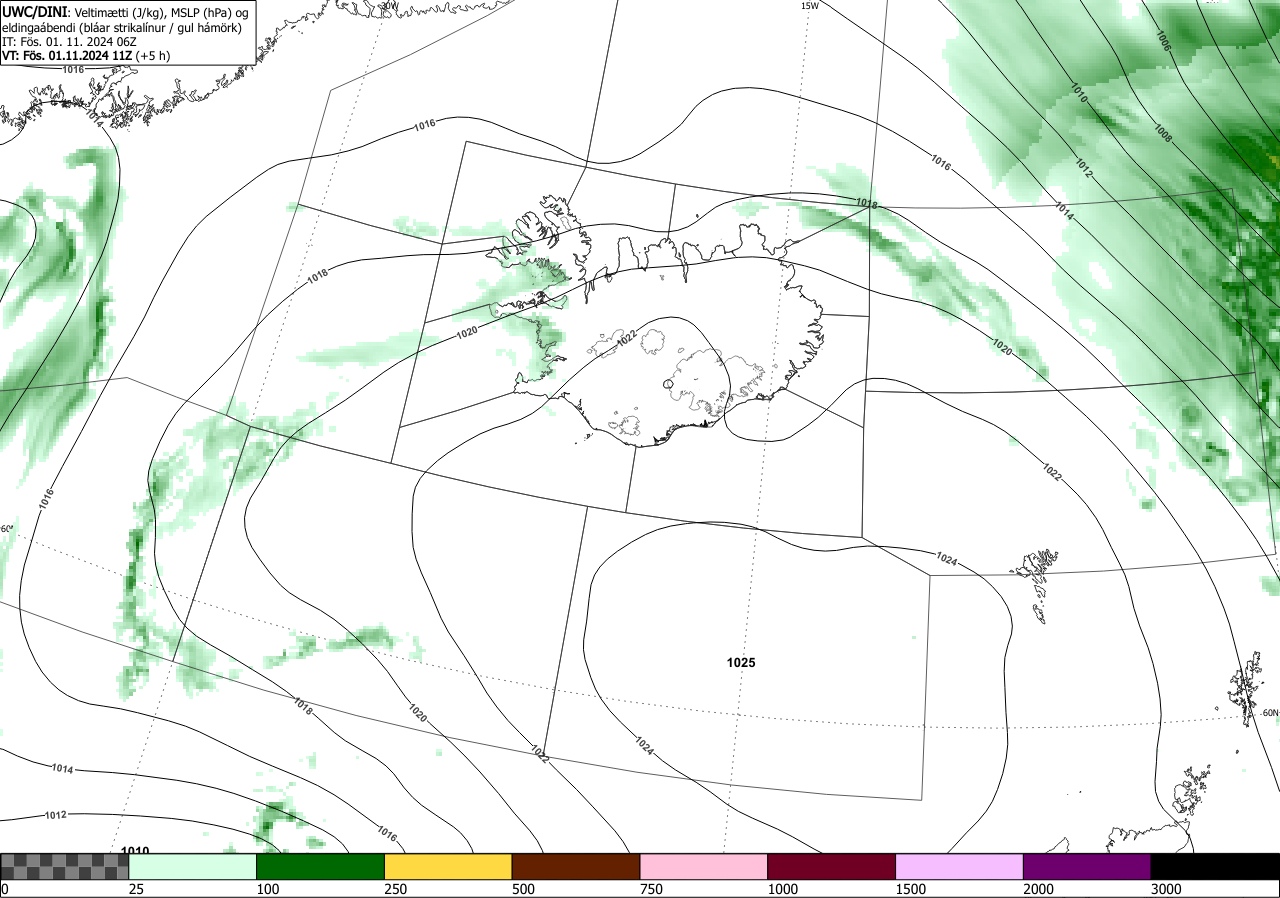Viewport: 1280px width, 898px height.
Task: Click the bold "1025" high pressure label
Action: 741,663
